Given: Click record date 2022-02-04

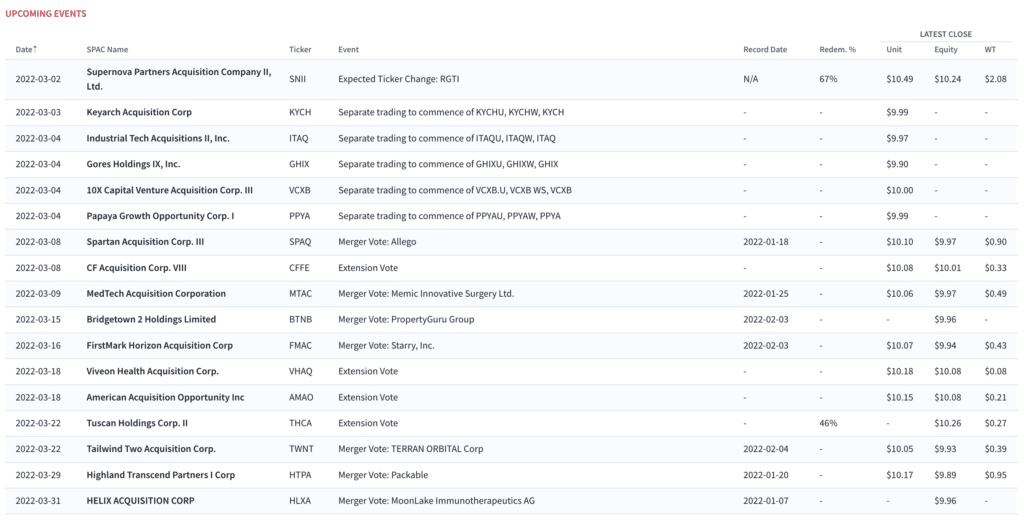Looking at the screenshot, I should [765, 449].
